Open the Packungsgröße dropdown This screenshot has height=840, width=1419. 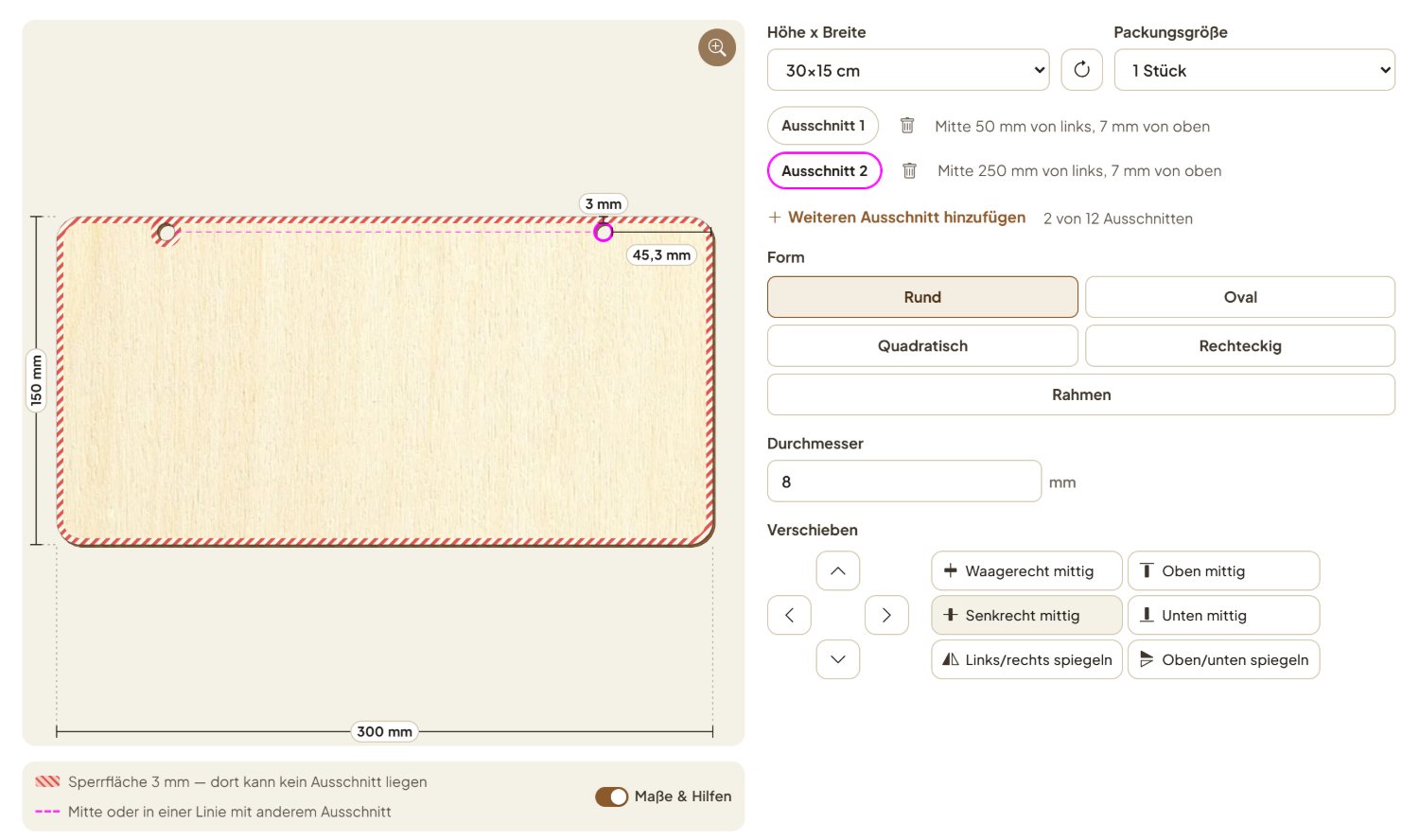pos(1254,70)
